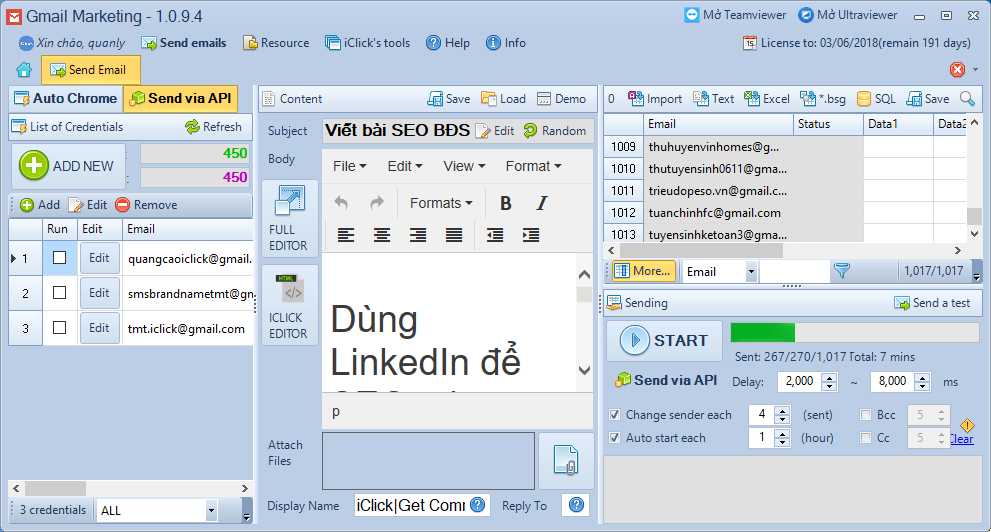Open Demo content
This screenshot has height=532, width=991.
pyautogui.click(x=561, y=99)
